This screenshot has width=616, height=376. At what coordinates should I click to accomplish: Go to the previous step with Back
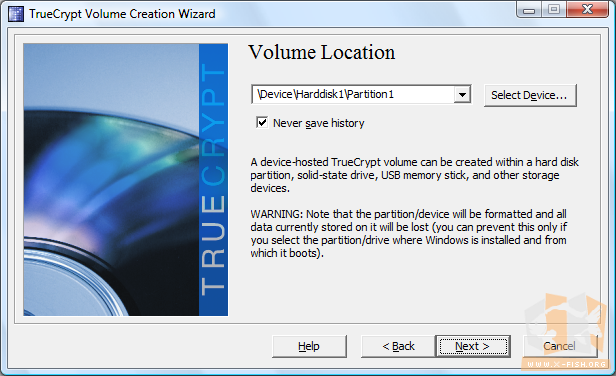pyautogui.click(x=398, y=346)
